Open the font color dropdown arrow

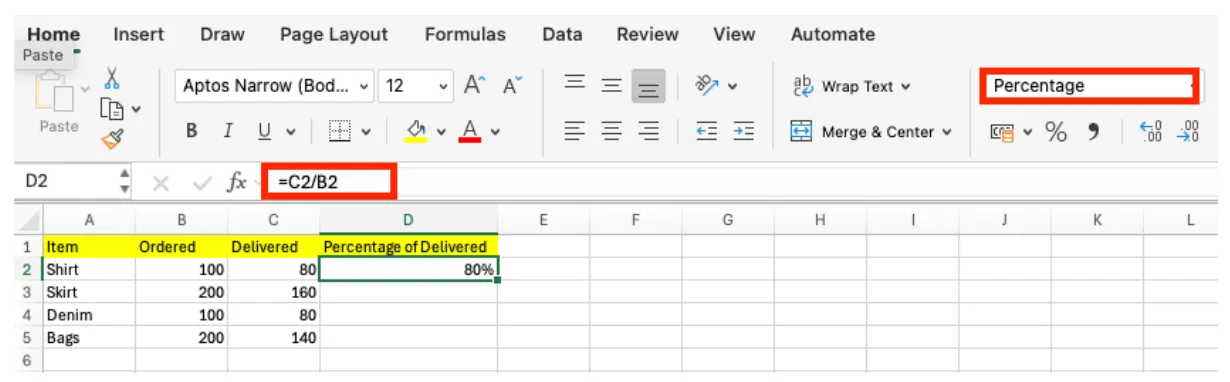point(495,131)
